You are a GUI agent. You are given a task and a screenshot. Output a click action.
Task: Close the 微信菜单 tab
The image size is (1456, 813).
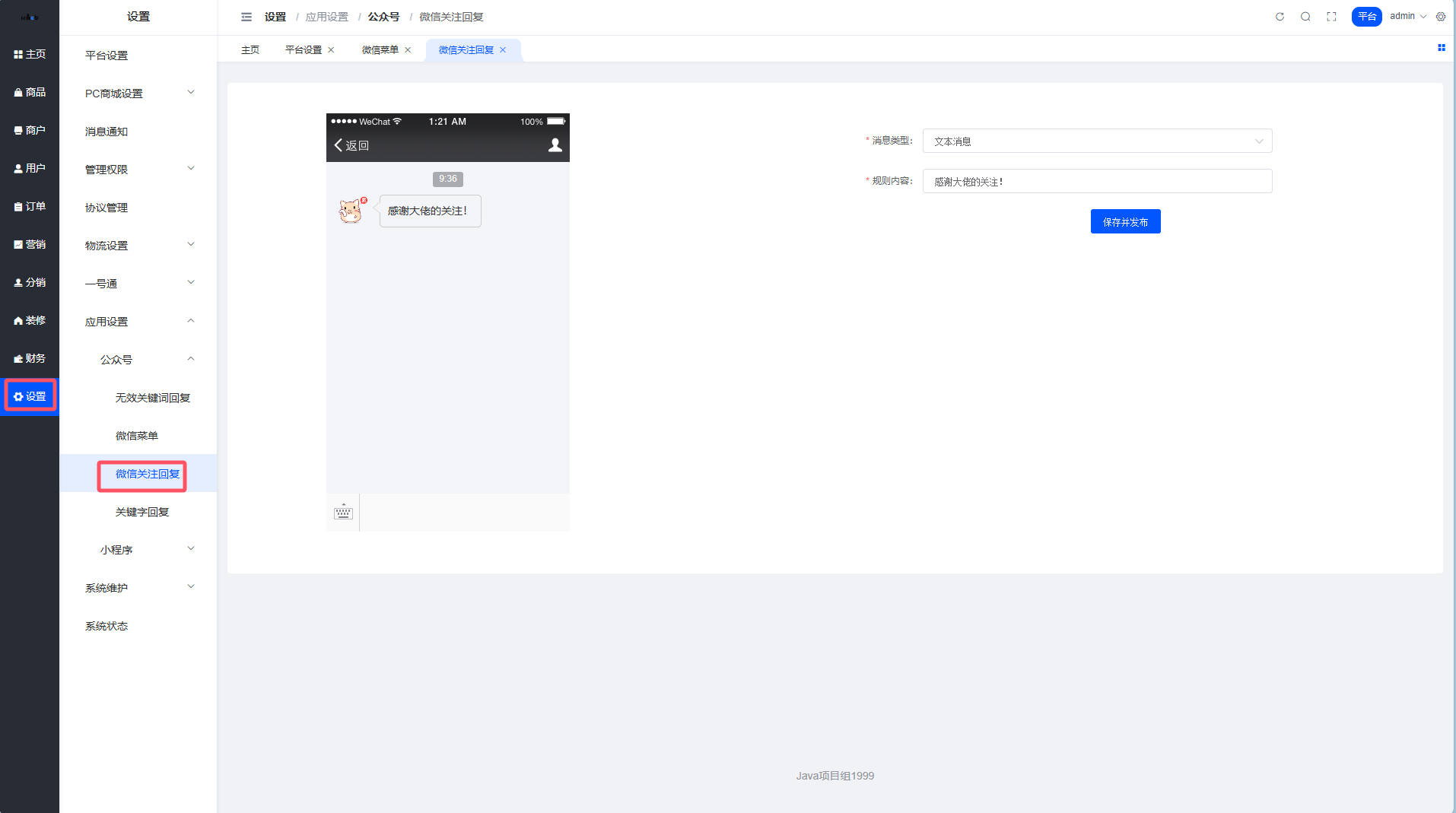[408, 50]
